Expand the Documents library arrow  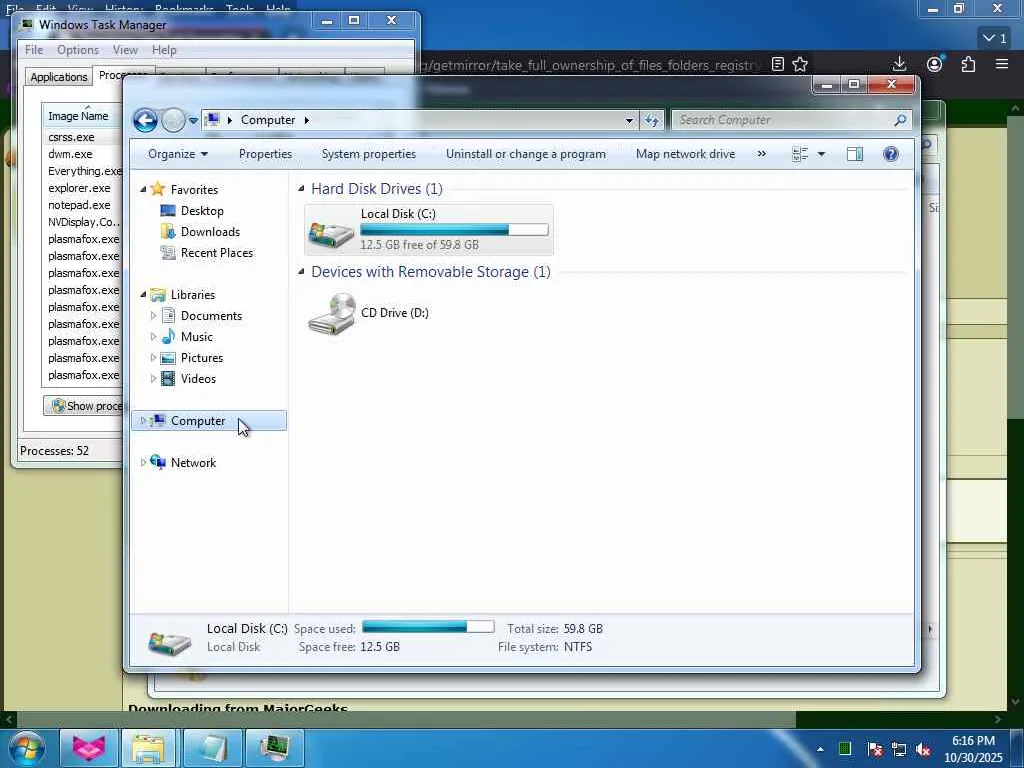tap(153, 315)
